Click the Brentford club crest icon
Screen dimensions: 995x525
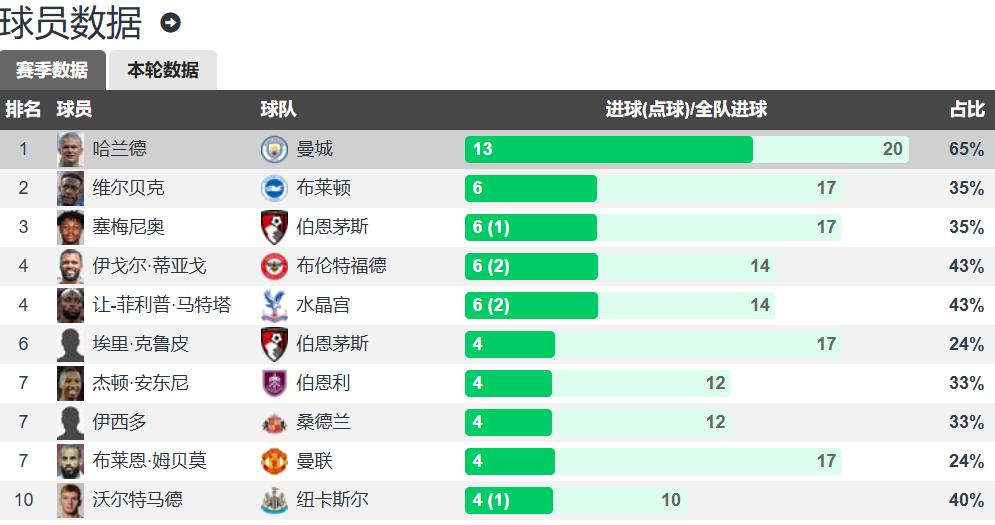tap(273, 266)
